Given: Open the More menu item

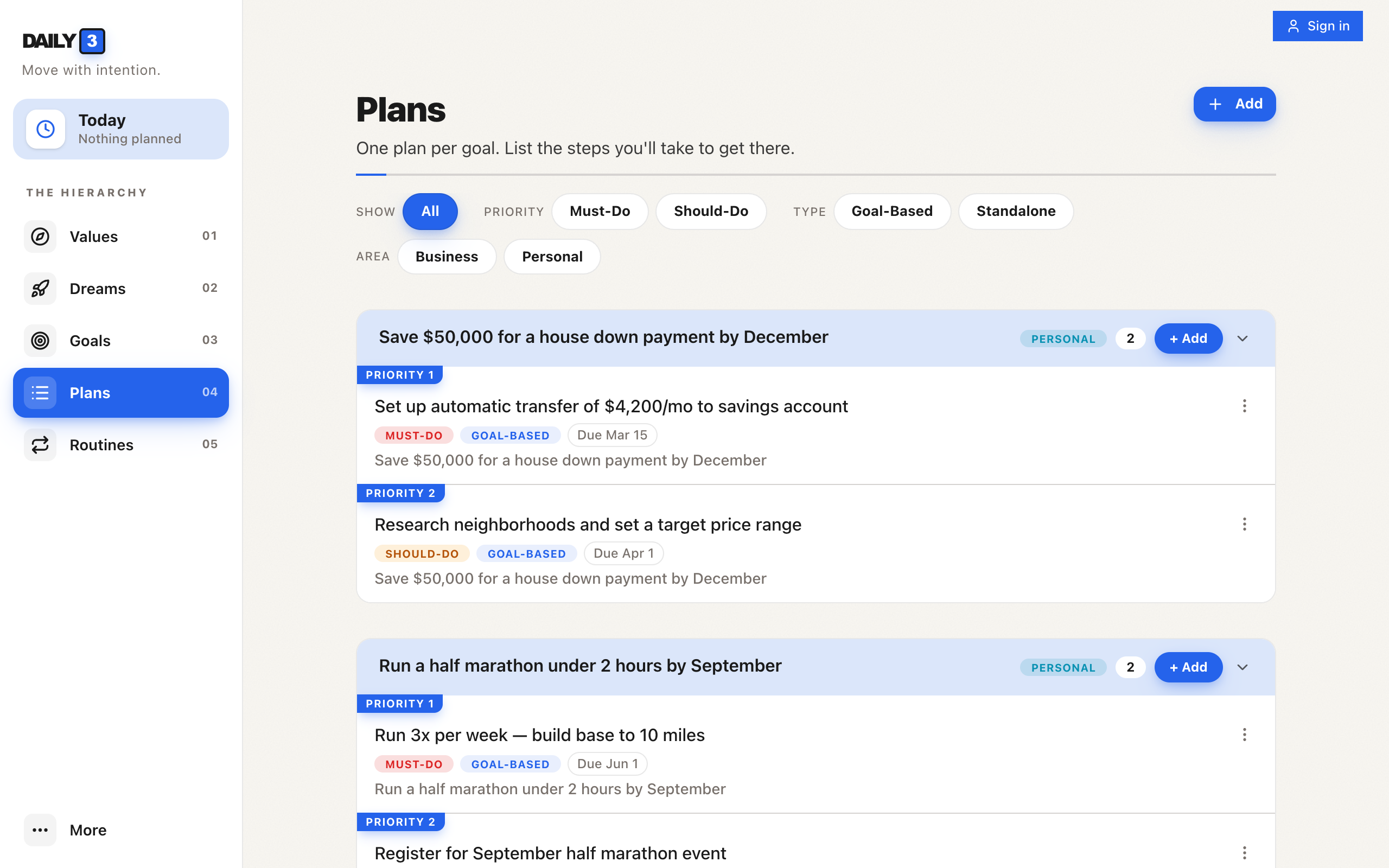Looking at the screenshot, I should click(121, 830).
